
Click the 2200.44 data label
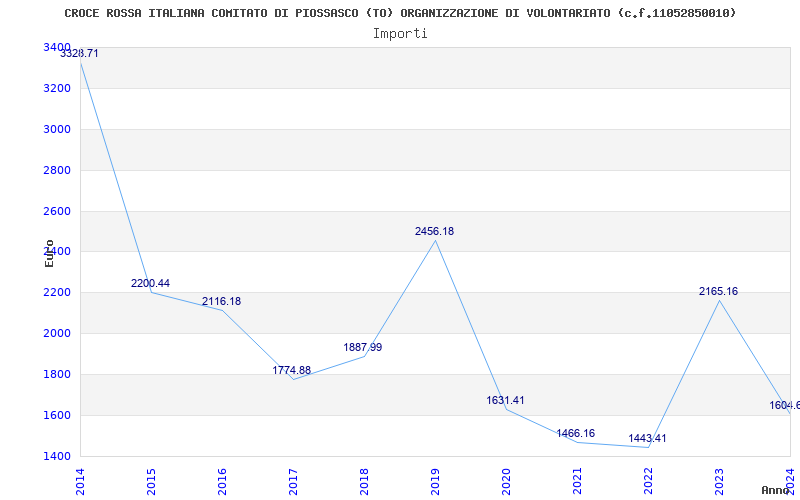coord(151,284)
